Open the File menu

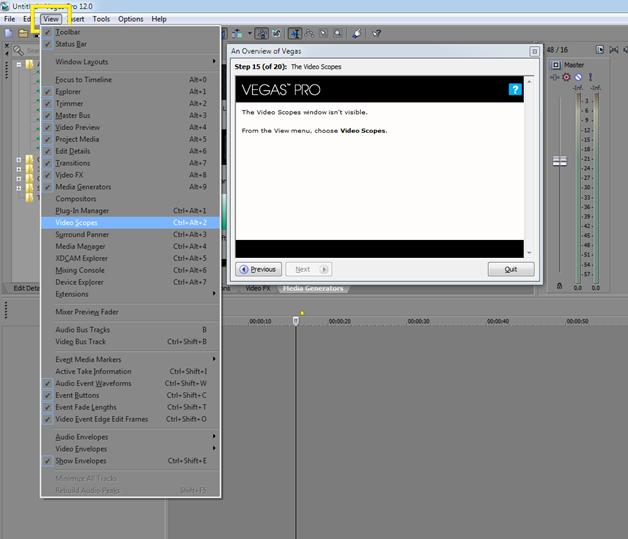pos(9,19)
